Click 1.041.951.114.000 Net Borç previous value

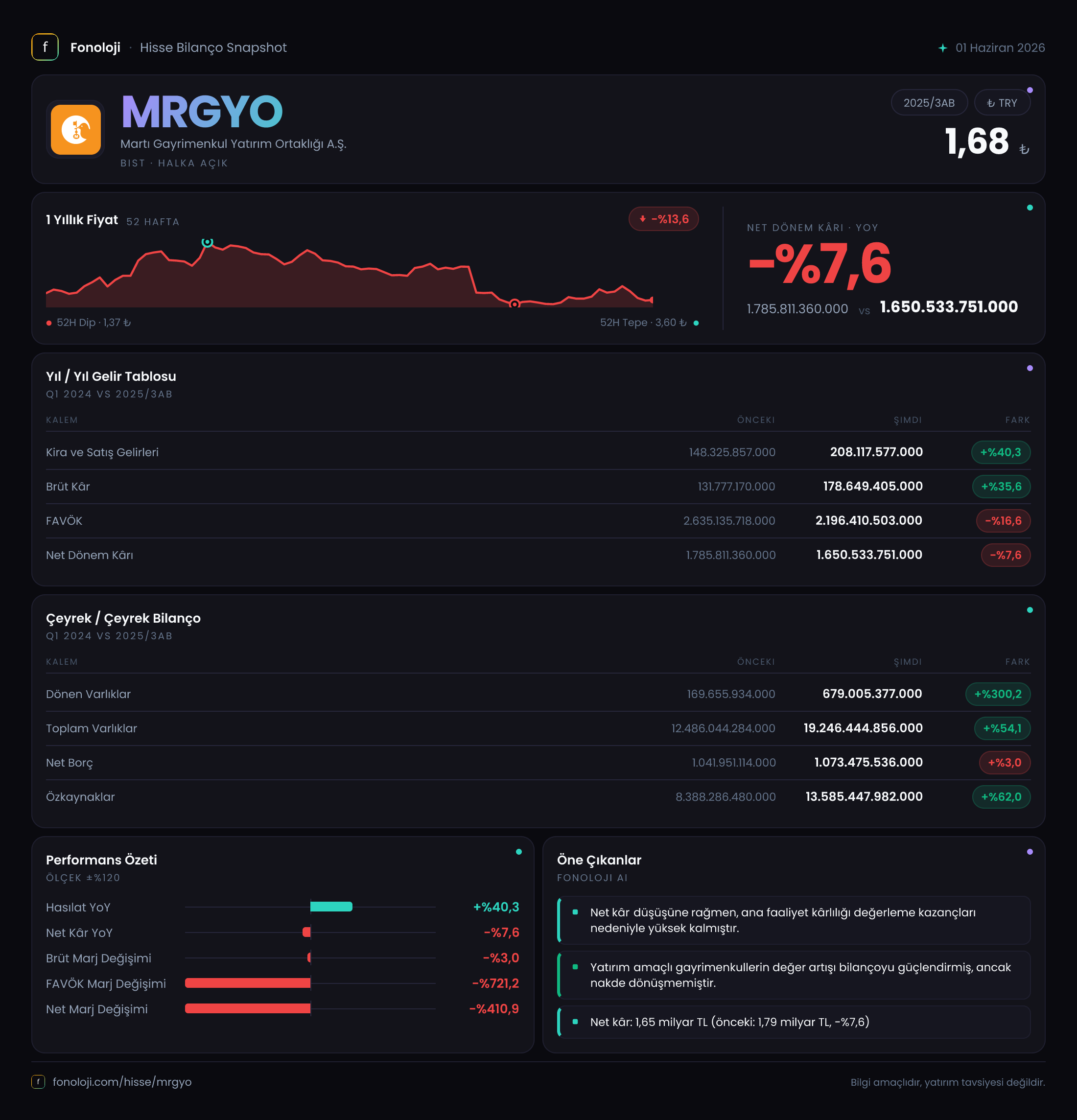[734, 762]
